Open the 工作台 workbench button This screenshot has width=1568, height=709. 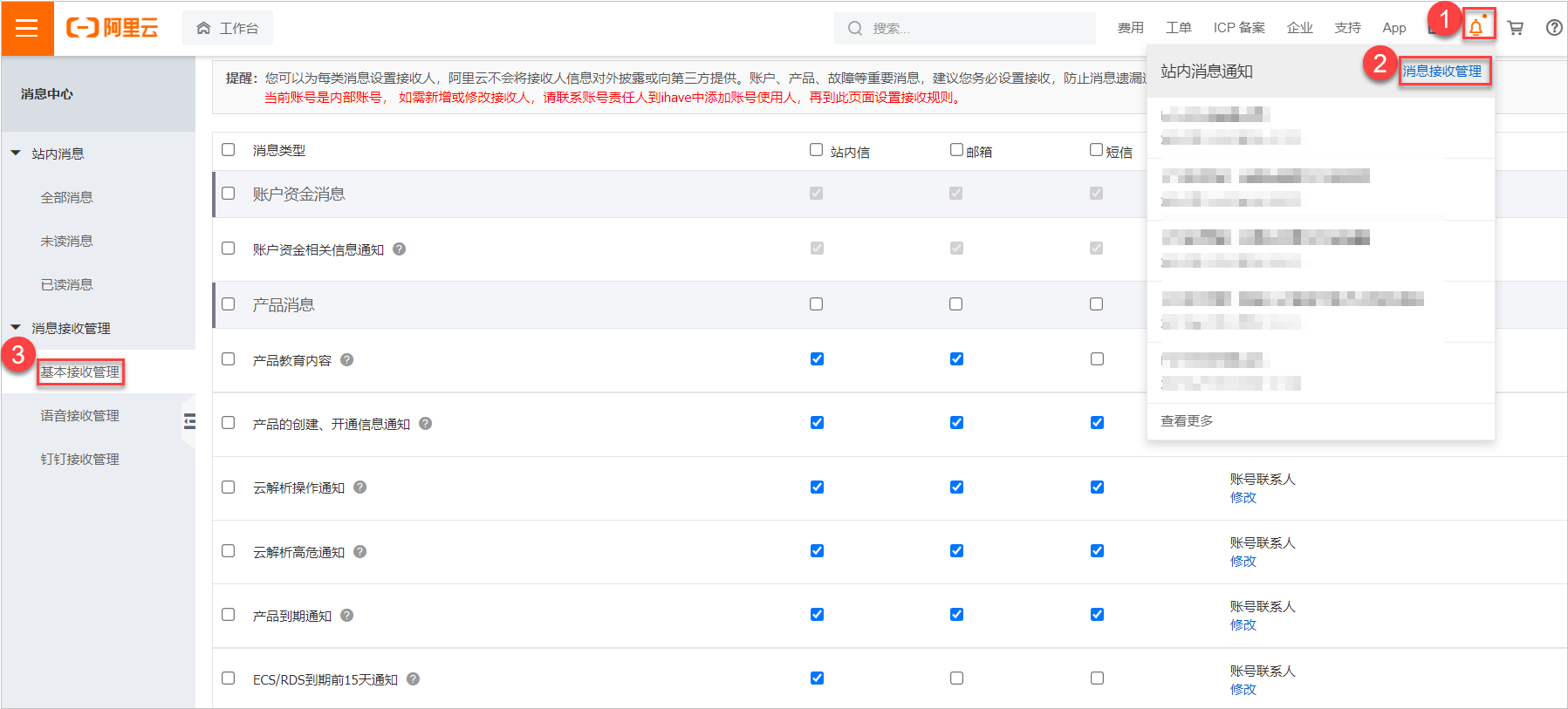pyautogui.click(x=228, y=28)
